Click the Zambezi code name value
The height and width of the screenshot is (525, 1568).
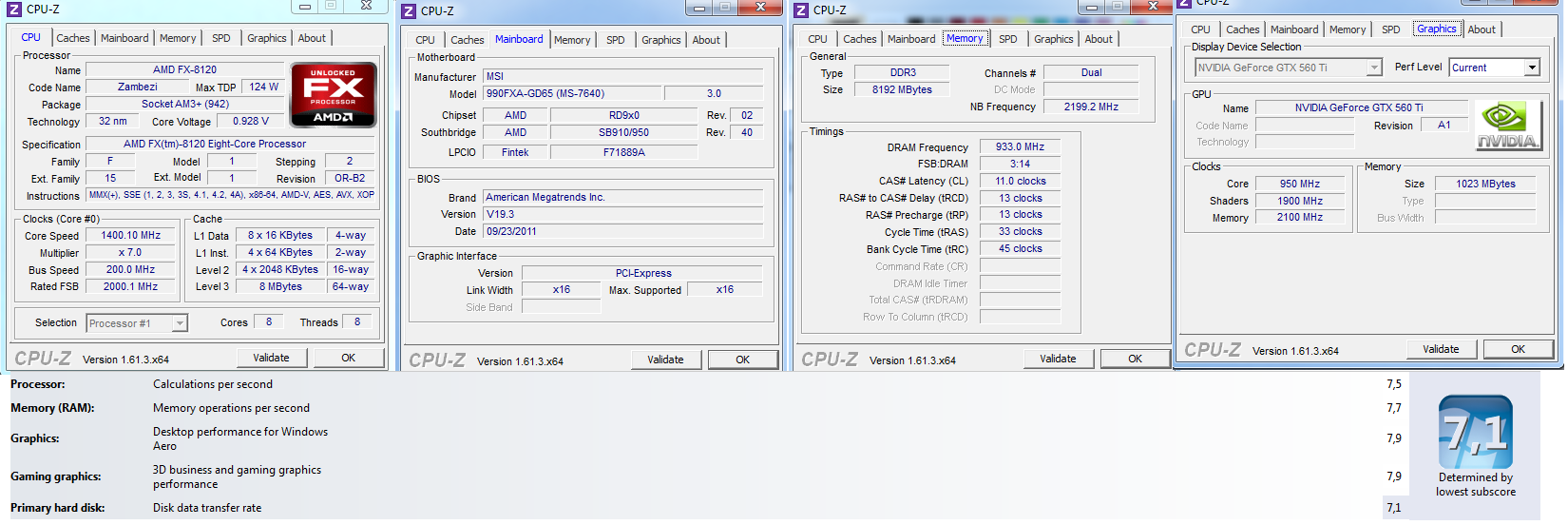point(138,87)
